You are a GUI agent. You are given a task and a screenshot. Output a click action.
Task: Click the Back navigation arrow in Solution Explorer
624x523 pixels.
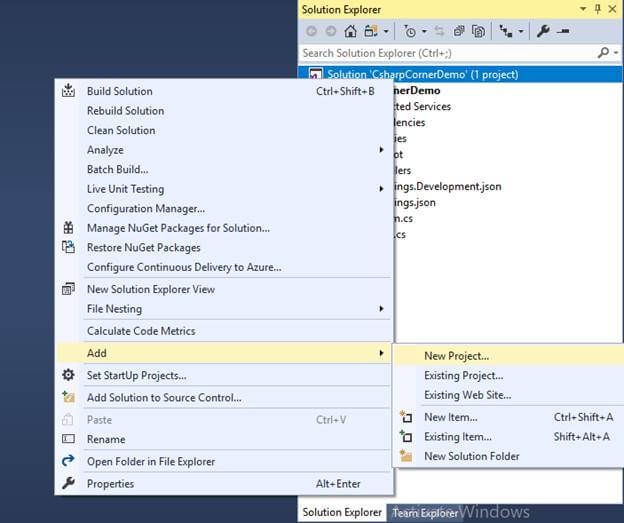[x=312, y=31]
